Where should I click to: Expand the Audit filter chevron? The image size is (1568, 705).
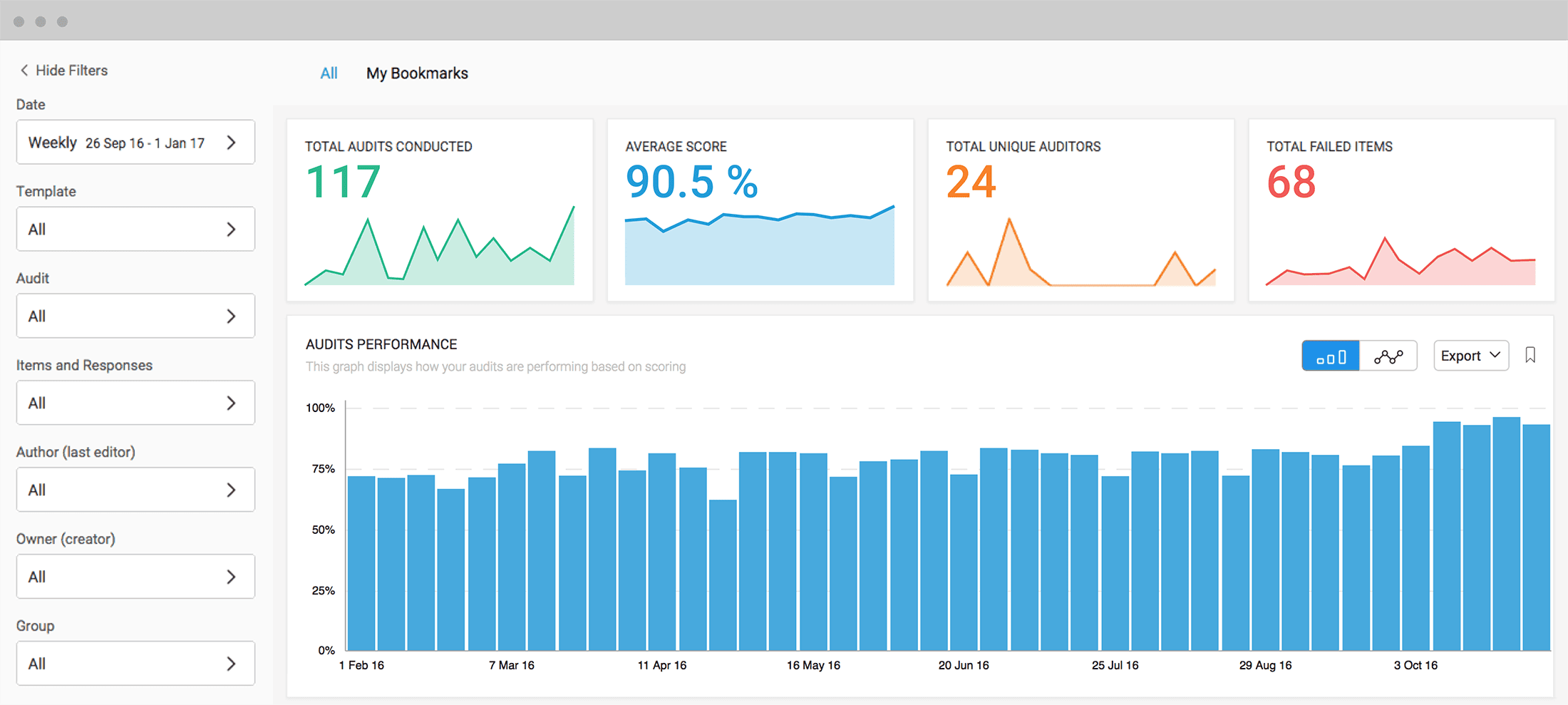(x=231, y=317)
